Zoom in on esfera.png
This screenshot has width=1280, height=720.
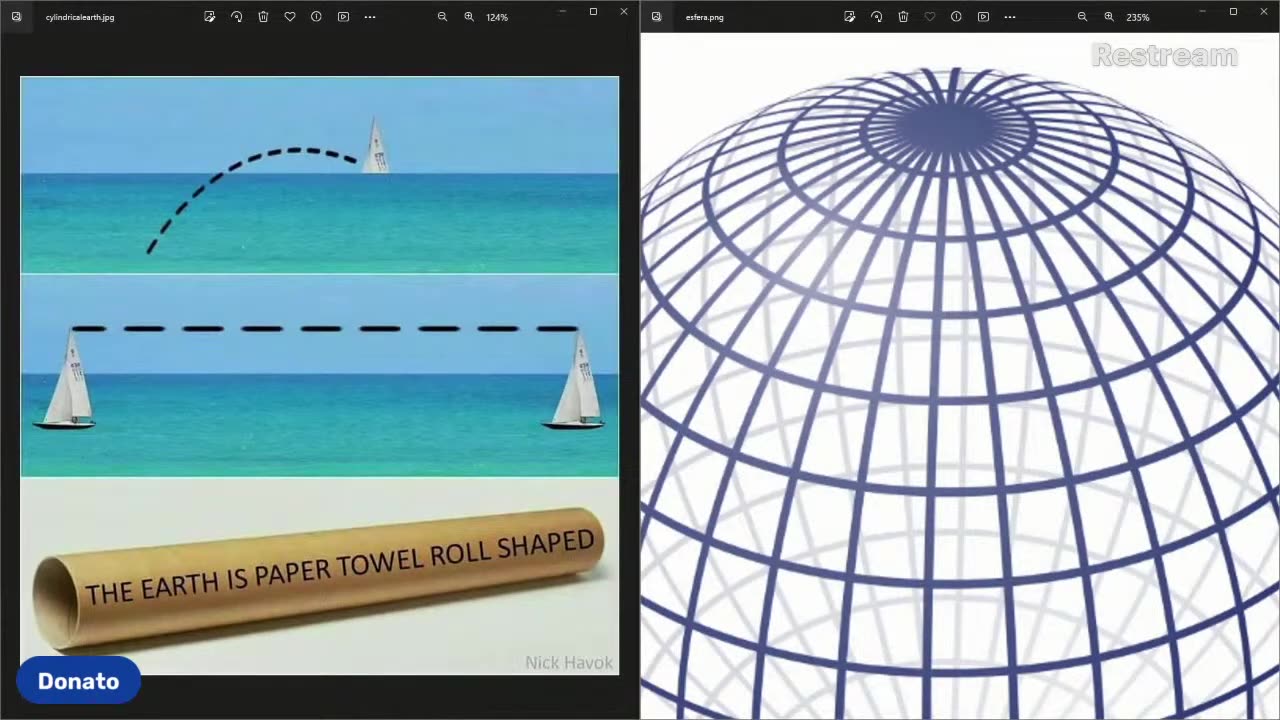1109,17
